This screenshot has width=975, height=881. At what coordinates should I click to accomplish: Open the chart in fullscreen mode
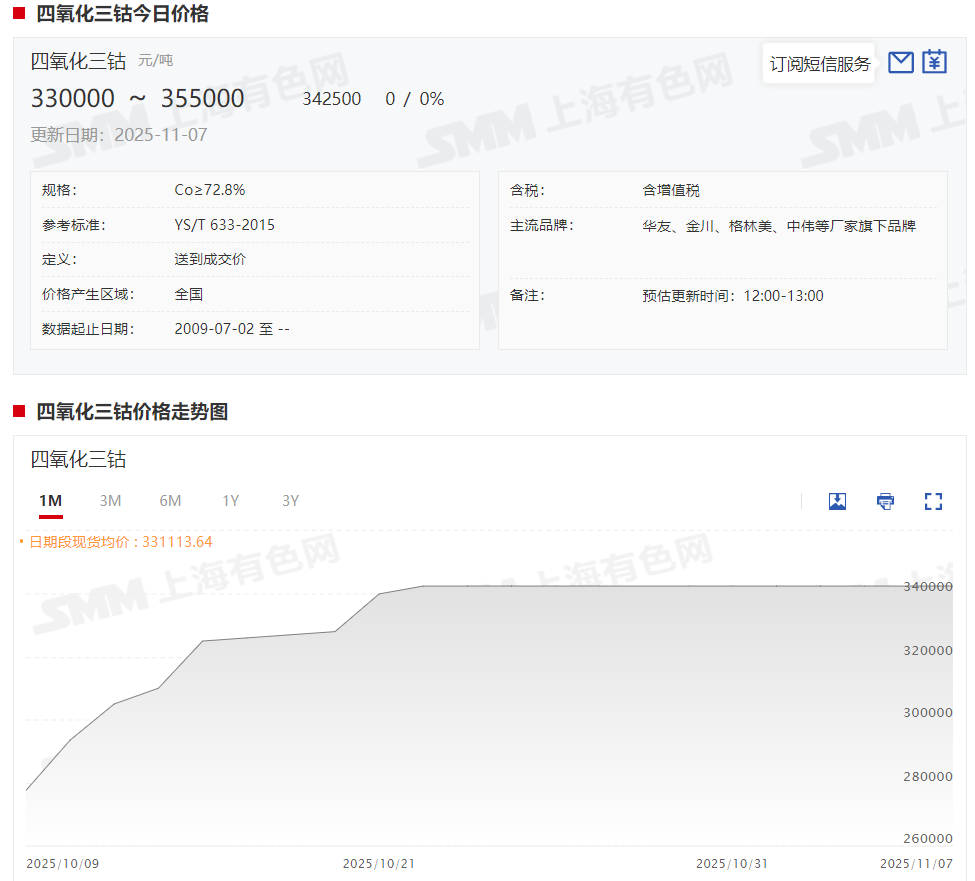pos(933,501)
